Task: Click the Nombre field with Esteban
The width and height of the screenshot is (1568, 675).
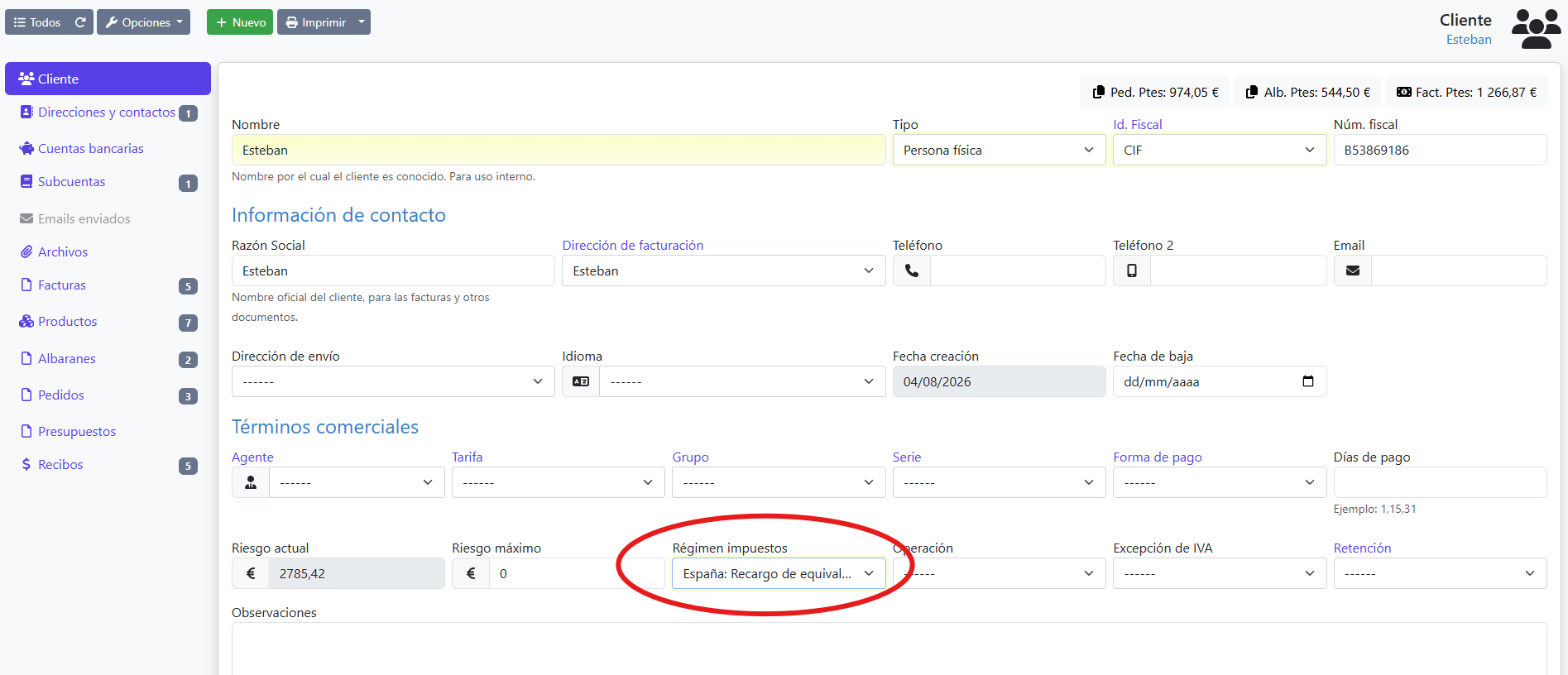Action: (x=559, y=150)
